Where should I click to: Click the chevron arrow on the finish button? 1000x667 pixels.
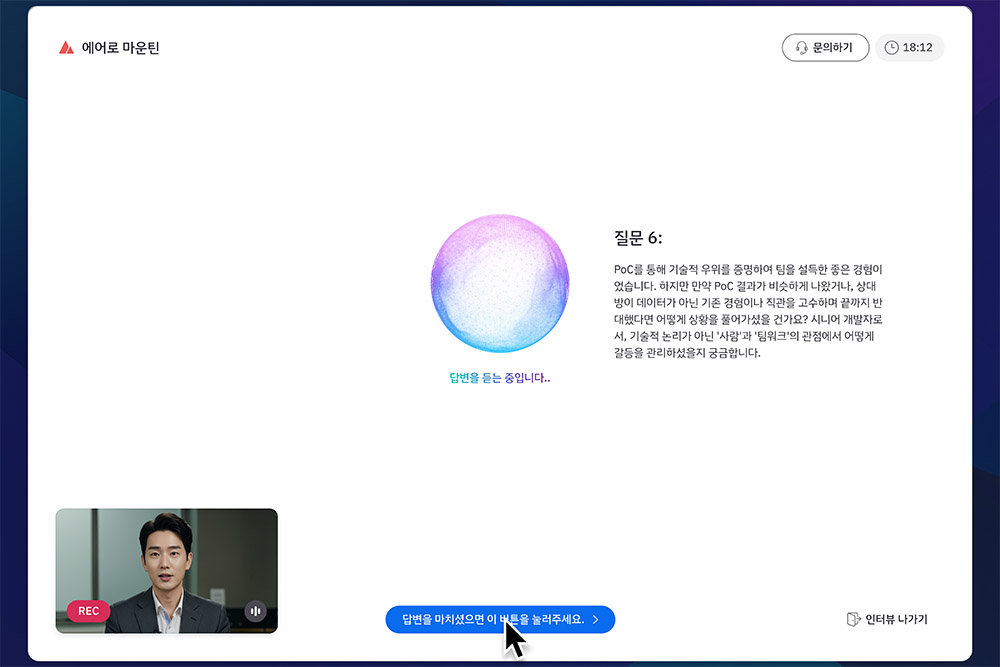596,620
